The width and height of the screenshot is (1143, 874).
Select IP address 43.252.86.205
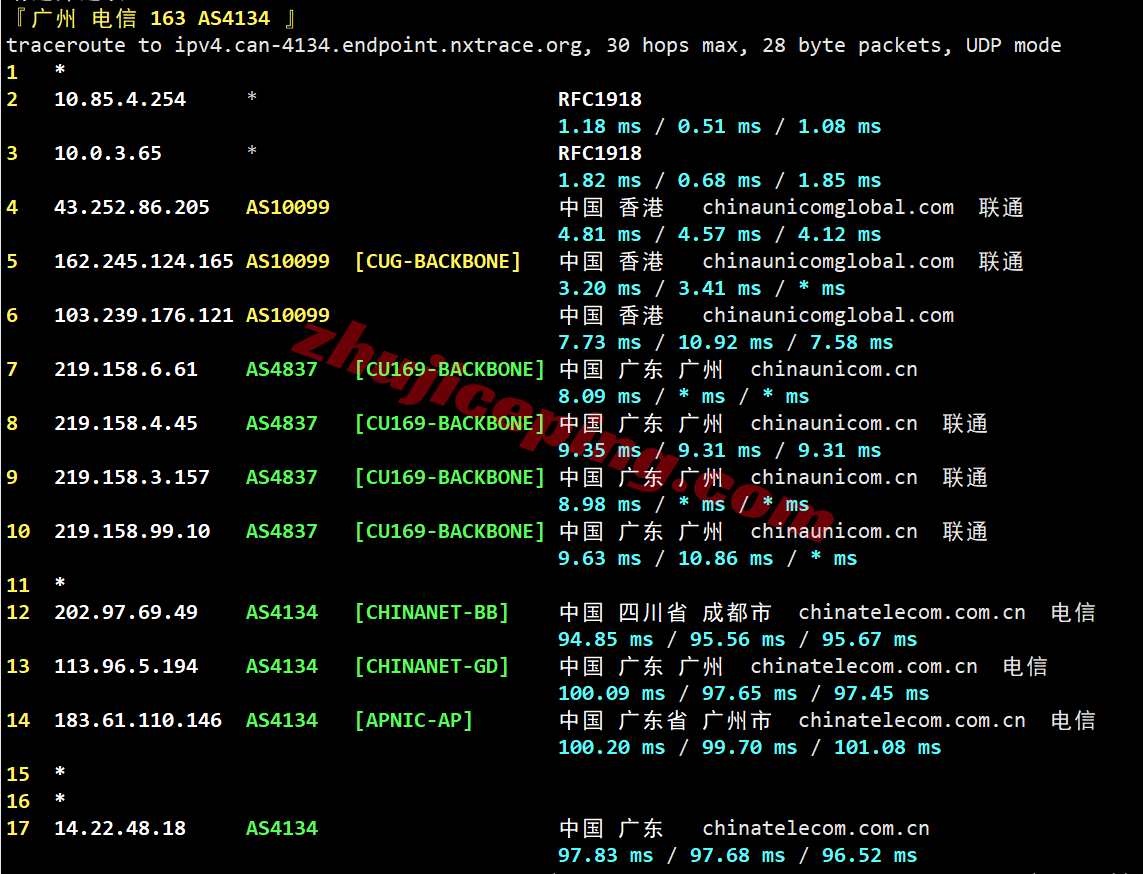point(131,207)
